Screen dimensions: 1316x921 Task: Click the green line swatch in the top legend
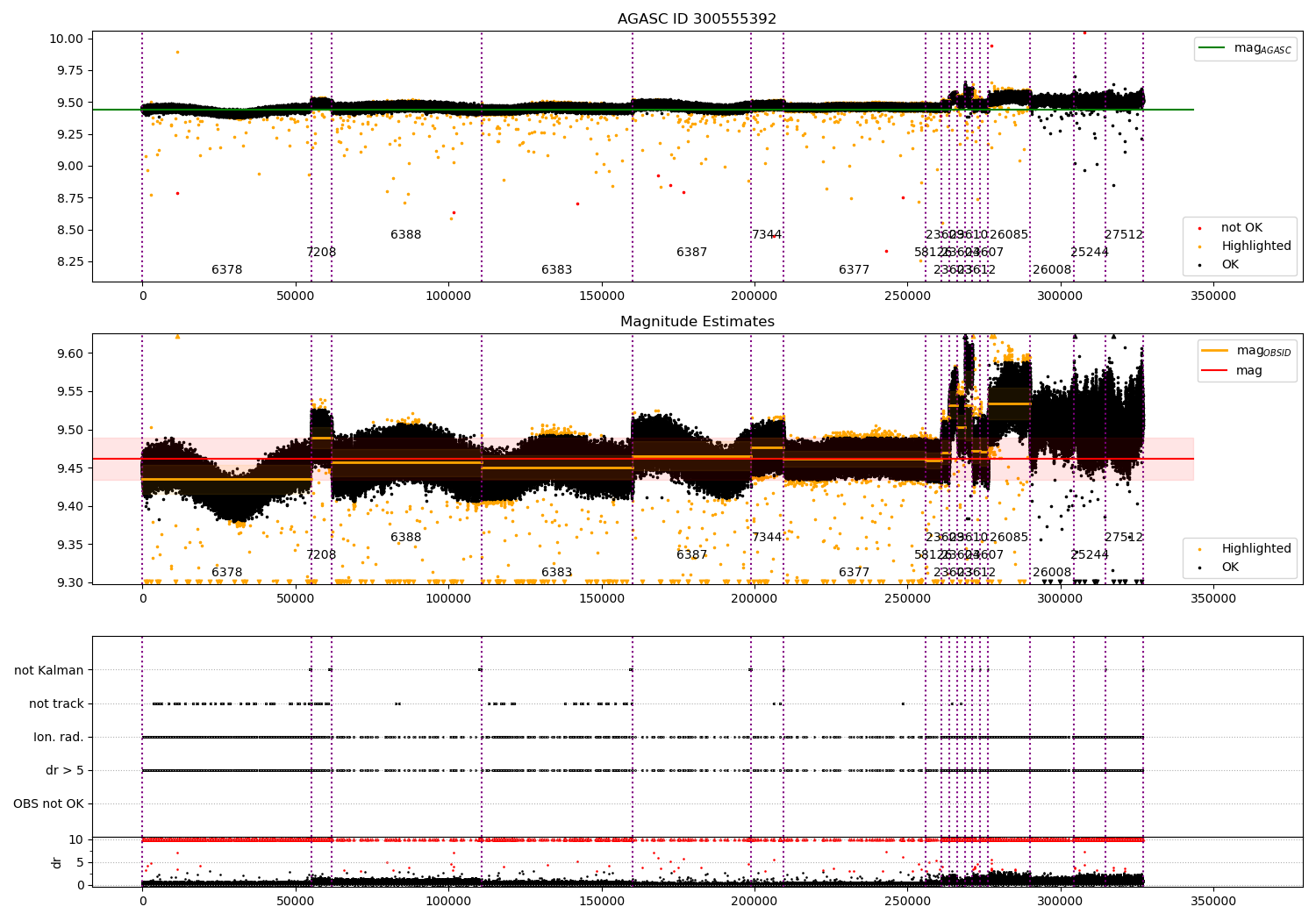coord(1212,48)
